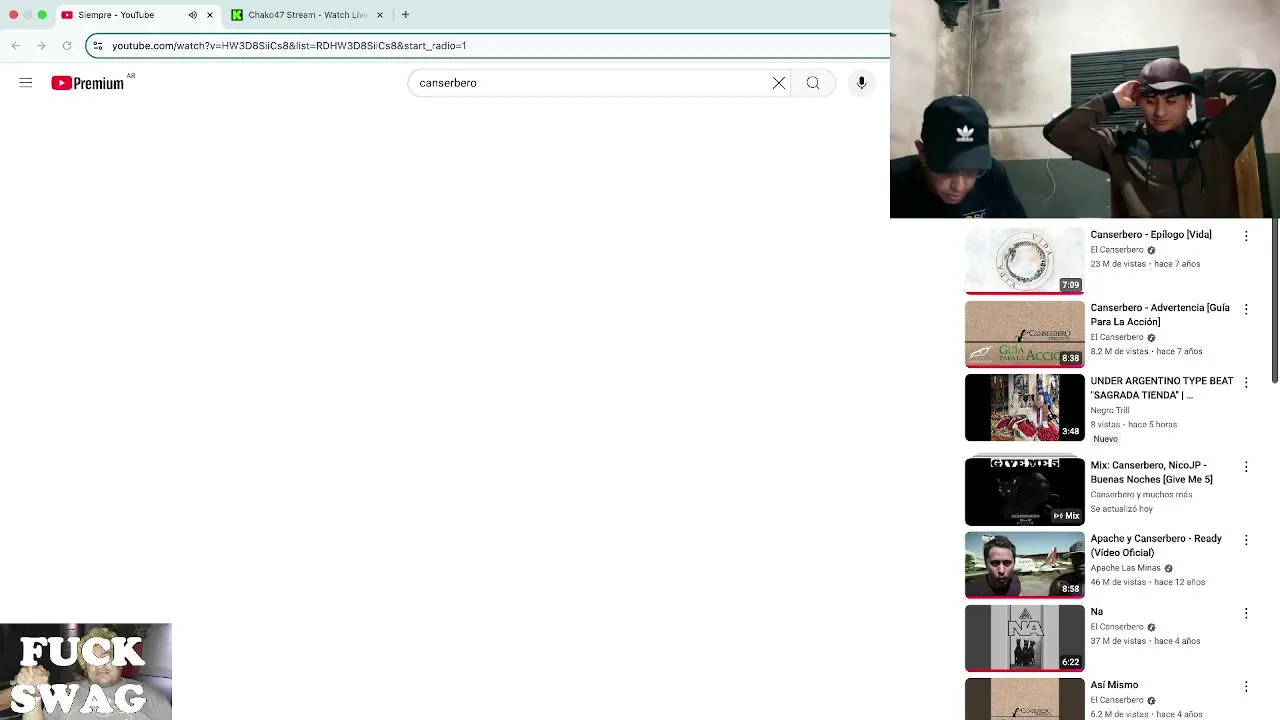Click title Canserbero - Advertencia [Guía Para La Acción]
Screen dimensions: 1280x720
1160,315
